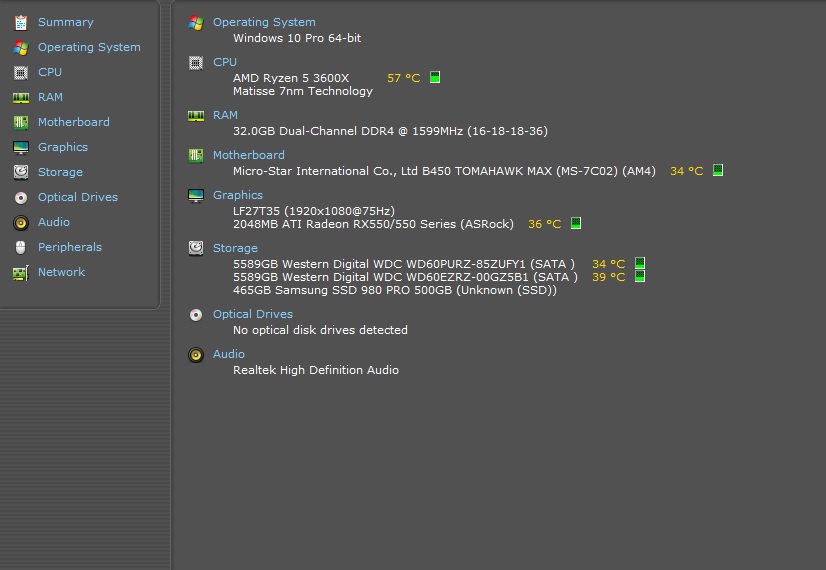Click No optical disk drives detected text
The width and height of the screenshot is (826, 570).
point(320,330)
